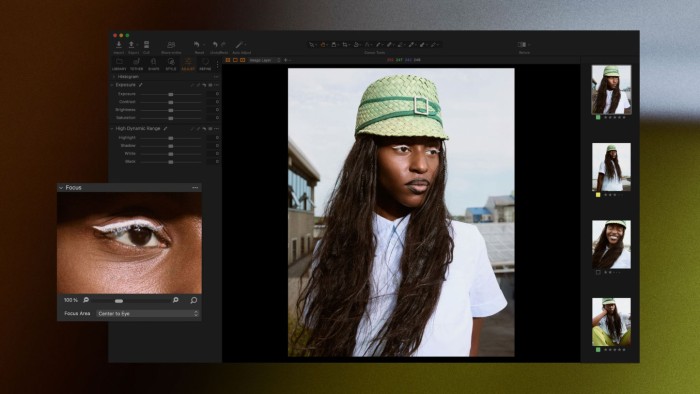
Task: Click the Before/after view icon
Action: coord(521,45)
